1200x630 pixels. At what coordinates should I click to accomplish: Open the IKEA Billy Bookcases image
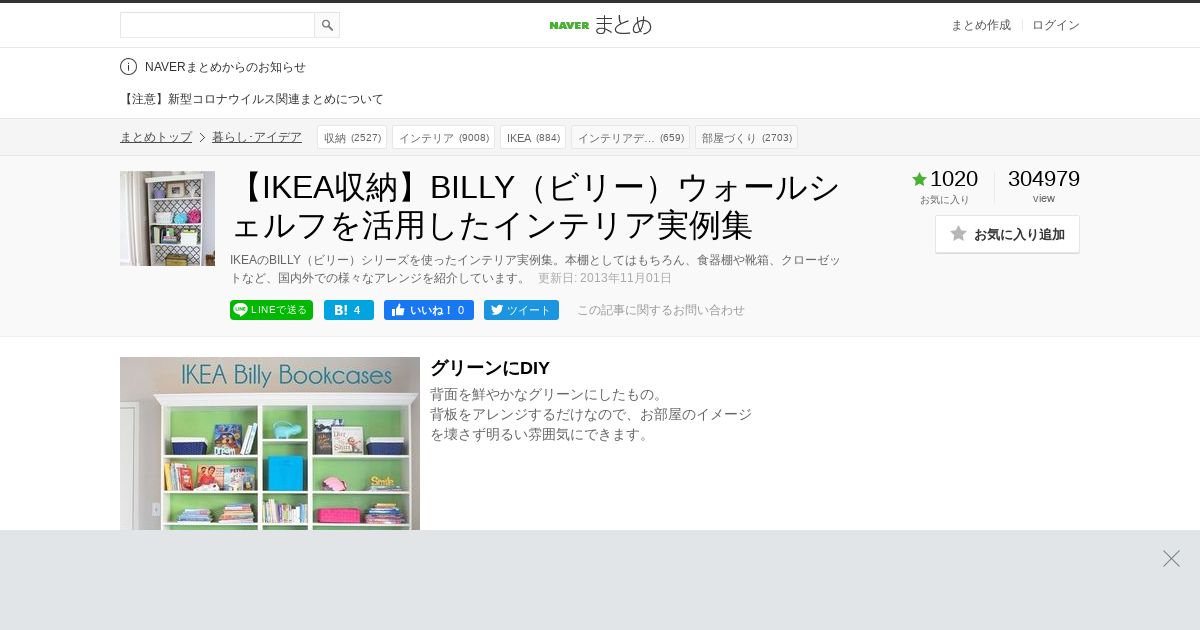(270, 443)
